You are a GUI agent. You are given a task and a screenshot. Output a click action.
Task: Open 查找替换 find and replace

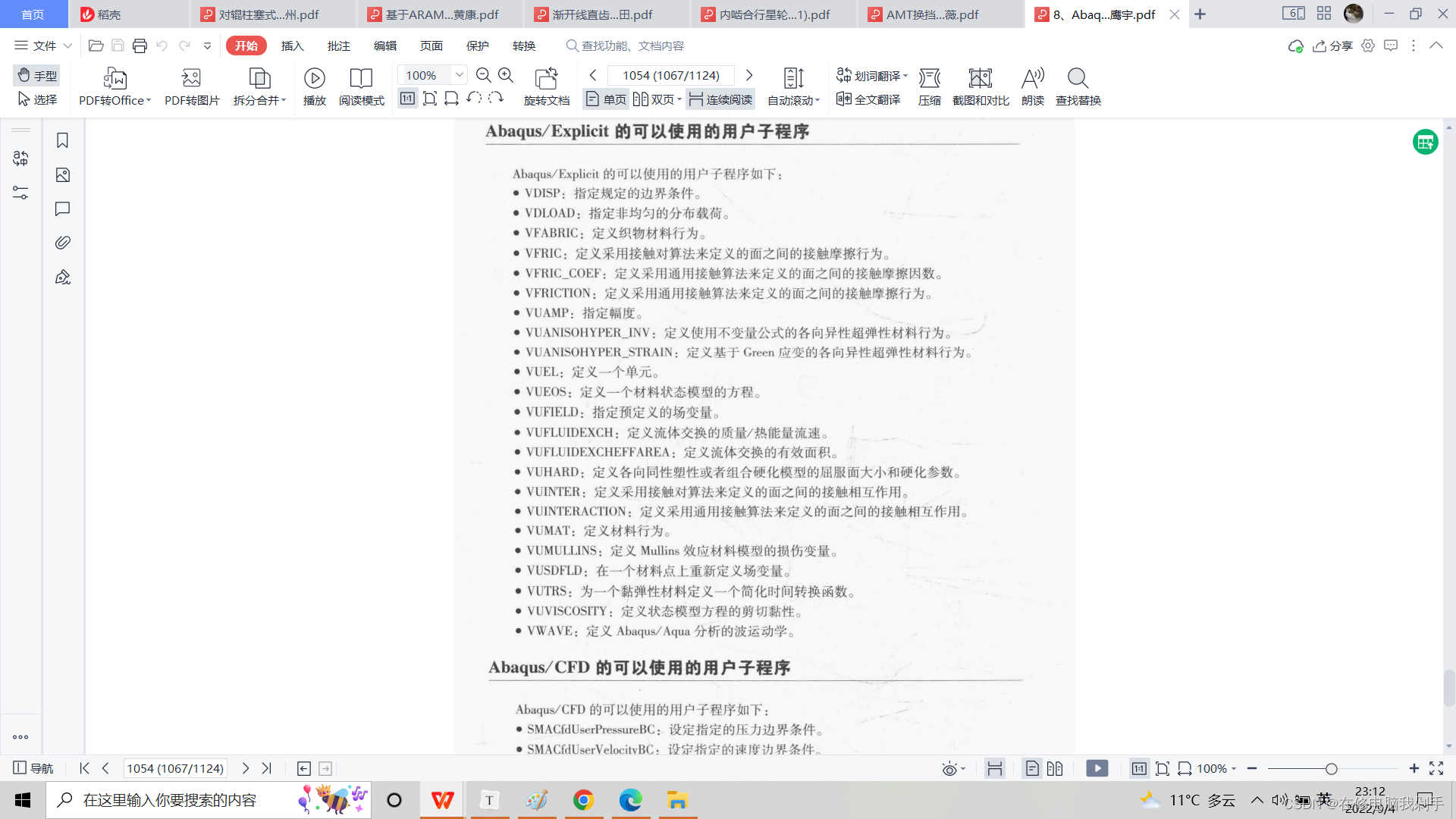(1078, 86)
